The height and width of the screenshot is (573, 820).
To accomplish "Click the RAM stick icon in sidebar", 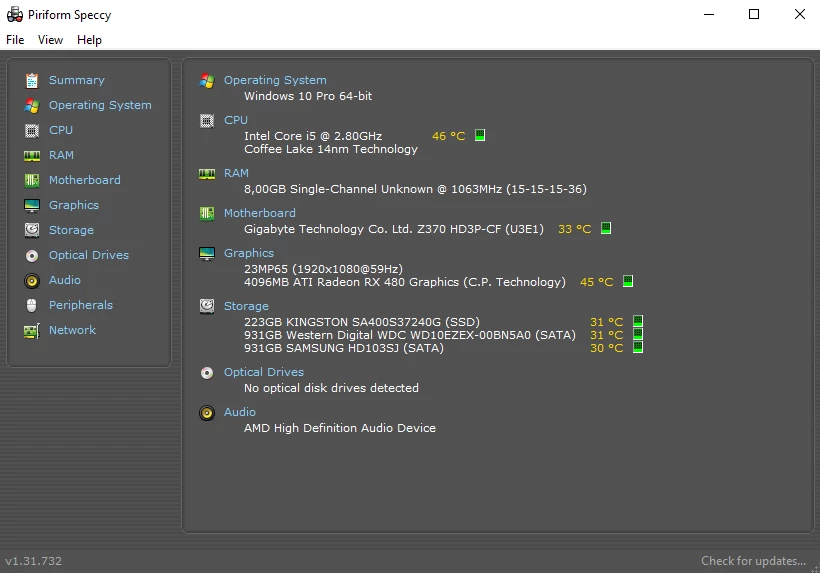I will click(32, 155).
